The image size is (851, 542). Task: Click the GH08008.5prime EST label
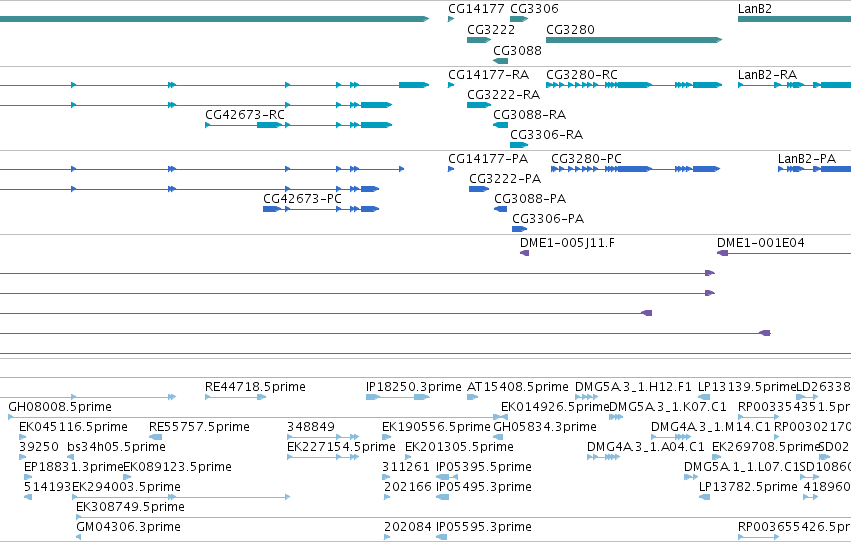60,407
